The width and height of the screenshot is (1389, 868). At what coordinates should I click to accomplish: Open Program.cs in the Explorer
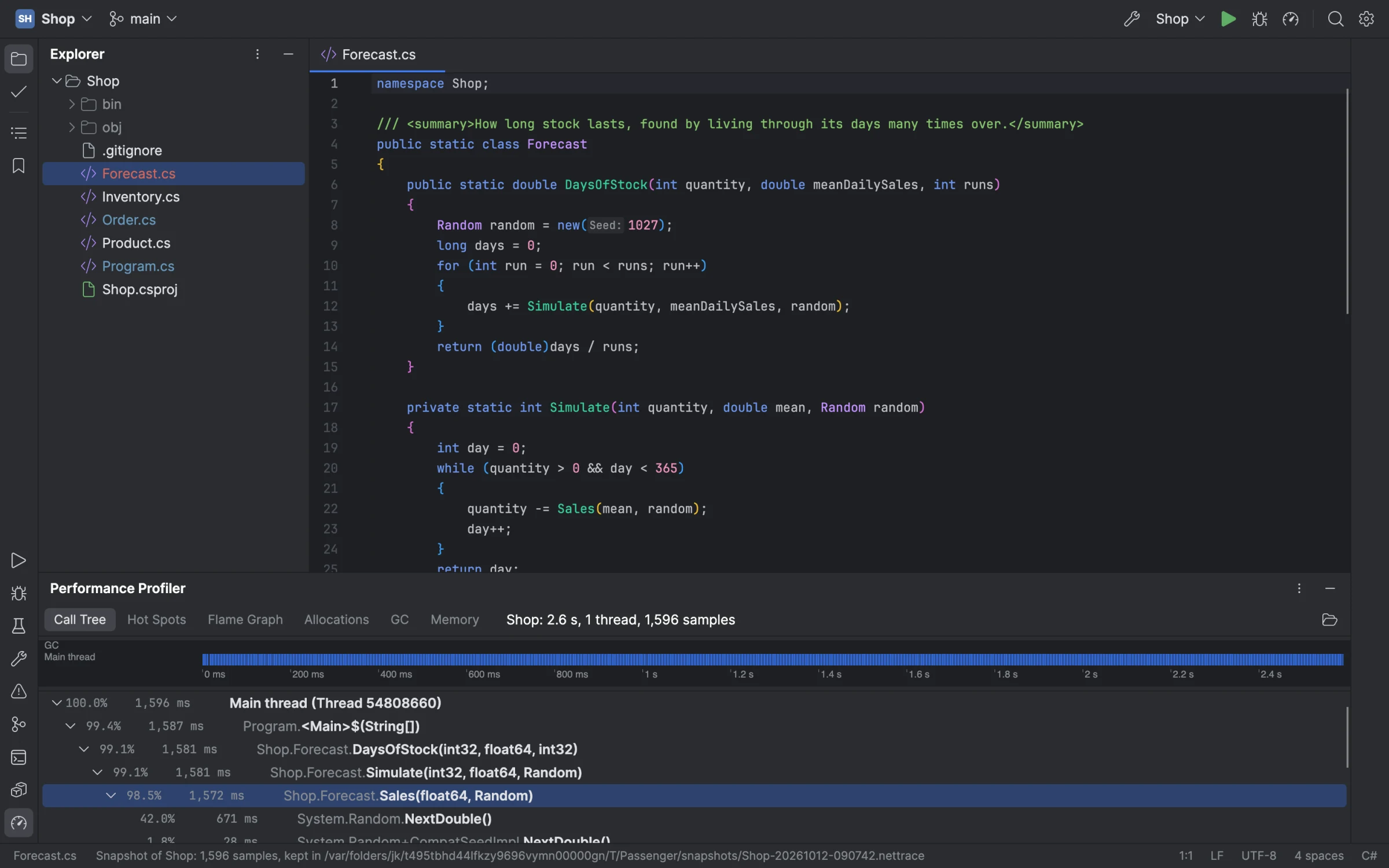(x=174, y=266)
